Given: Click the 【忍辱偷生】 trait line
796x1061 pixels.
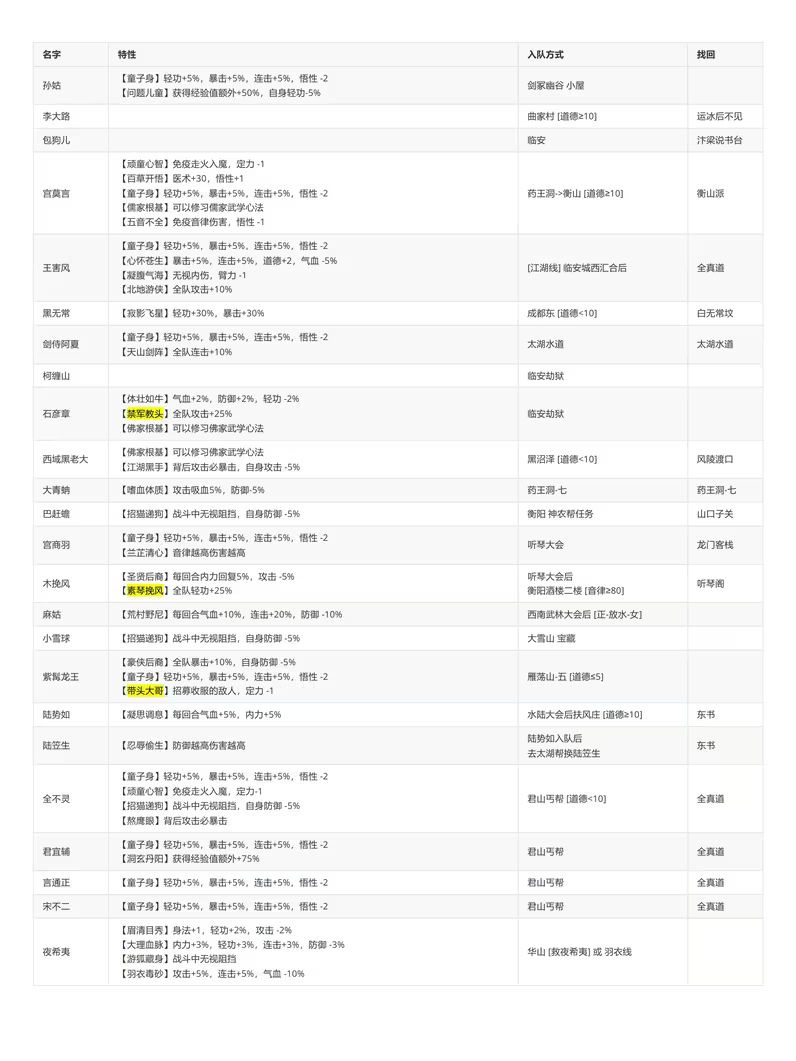Looking at the screenshot, I should click(x=182, y=746).
